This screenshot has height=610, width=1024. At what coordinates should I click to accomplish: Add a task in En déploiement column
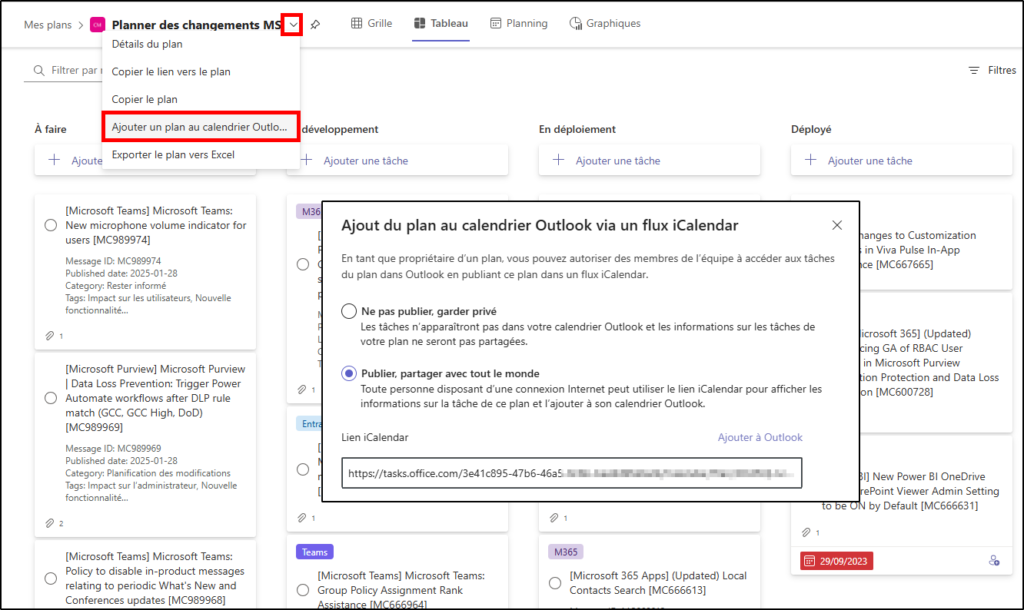[x=649, y=161]
